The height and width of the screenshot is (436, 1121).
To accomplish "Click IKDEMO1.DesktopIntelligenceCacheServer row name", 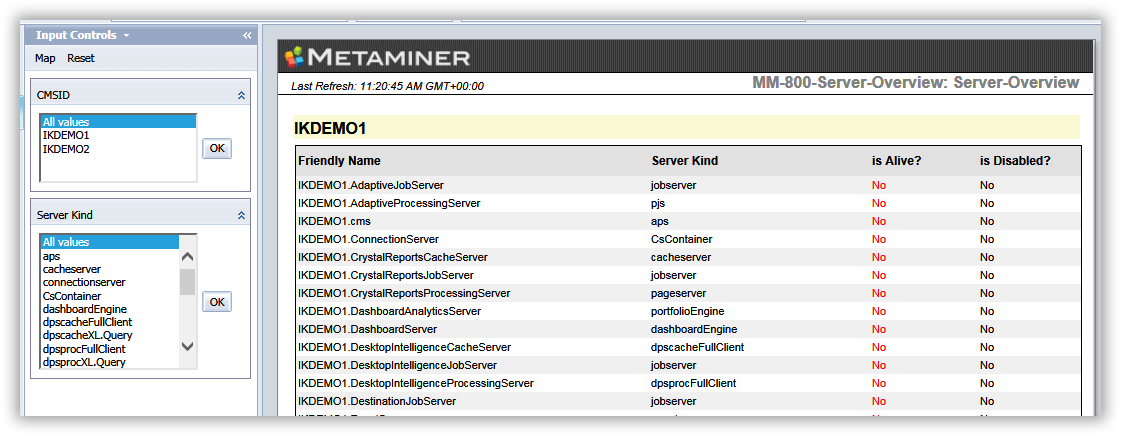I will (405, 347).
